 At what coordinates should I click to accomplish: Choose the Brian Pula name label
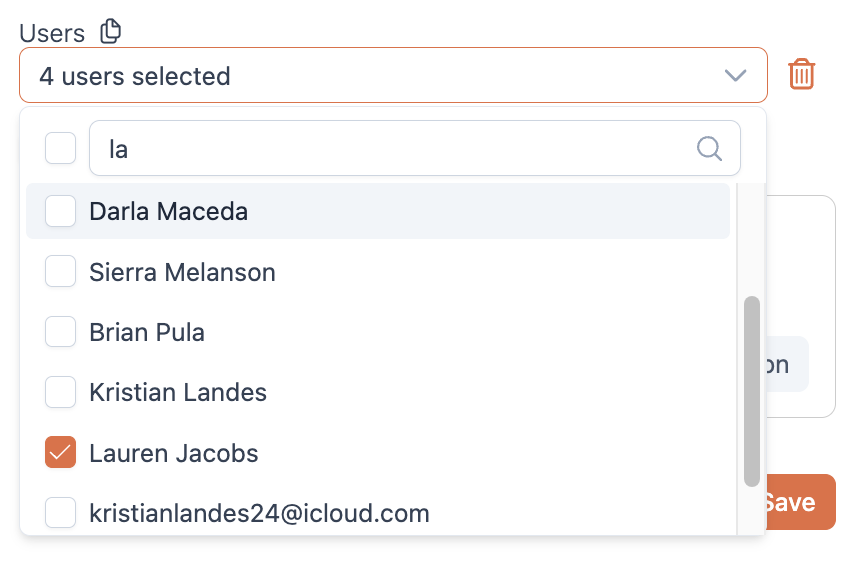click(x=147, y=333)
